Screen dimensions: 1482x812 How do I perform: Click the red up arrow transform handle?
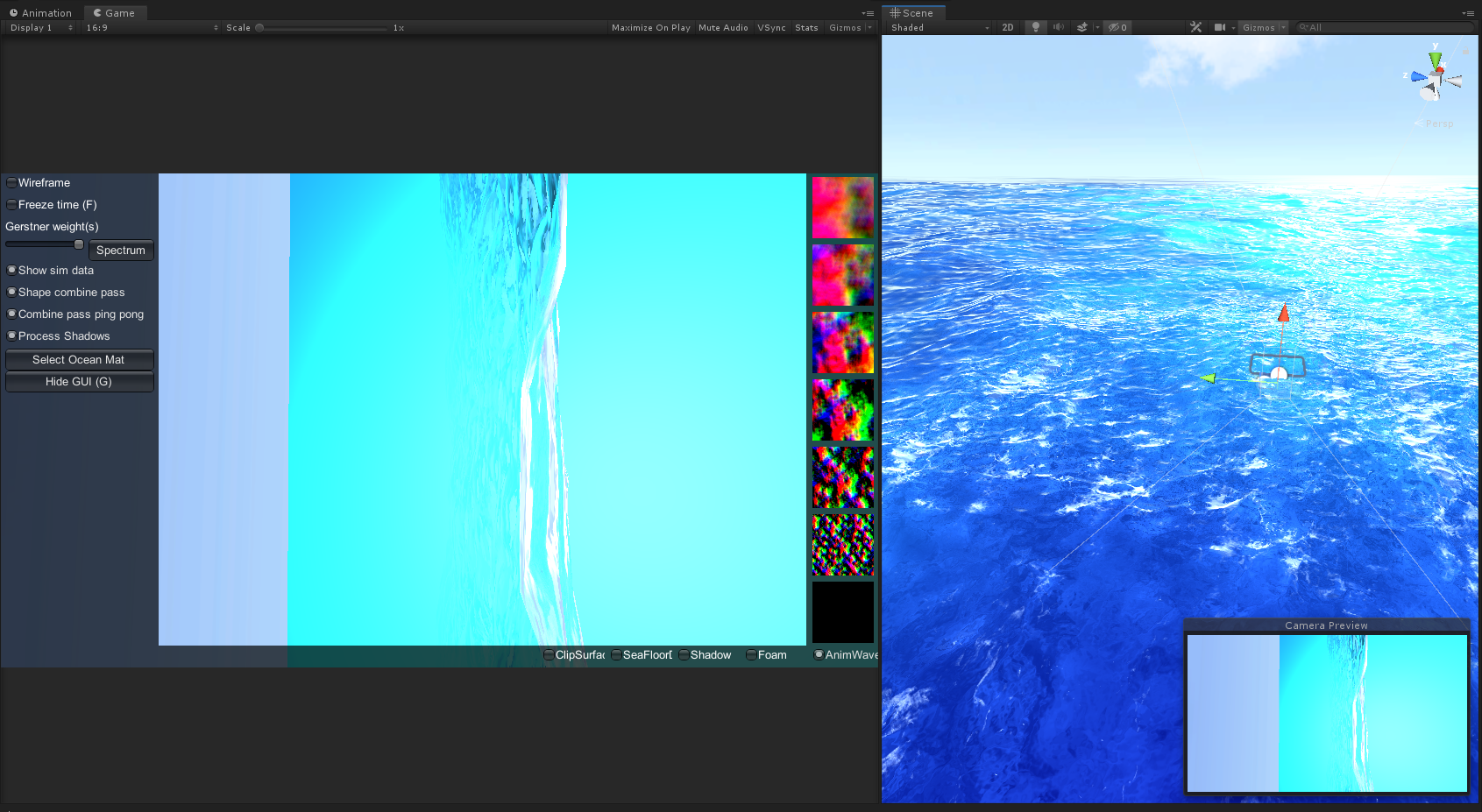pyautogui.click(x=1283, y=312)
